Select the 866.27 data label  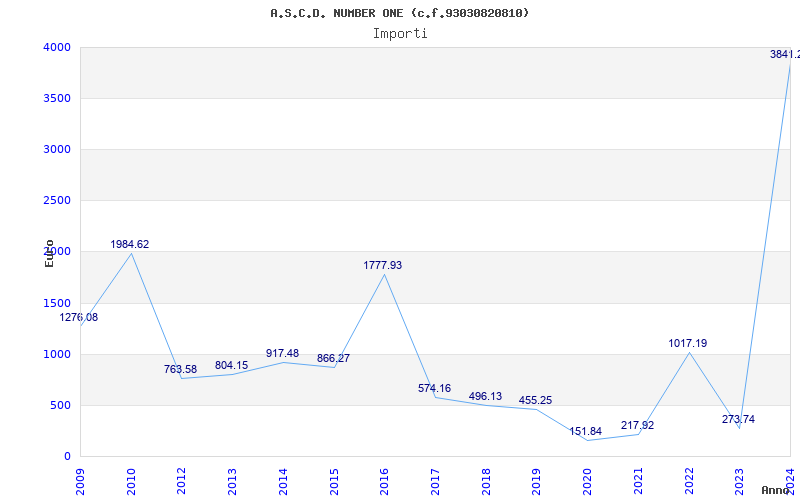coord(333,358)
